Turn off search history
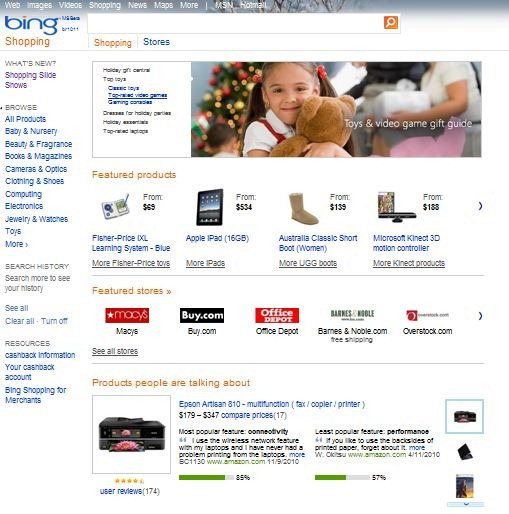 point(54,321)
